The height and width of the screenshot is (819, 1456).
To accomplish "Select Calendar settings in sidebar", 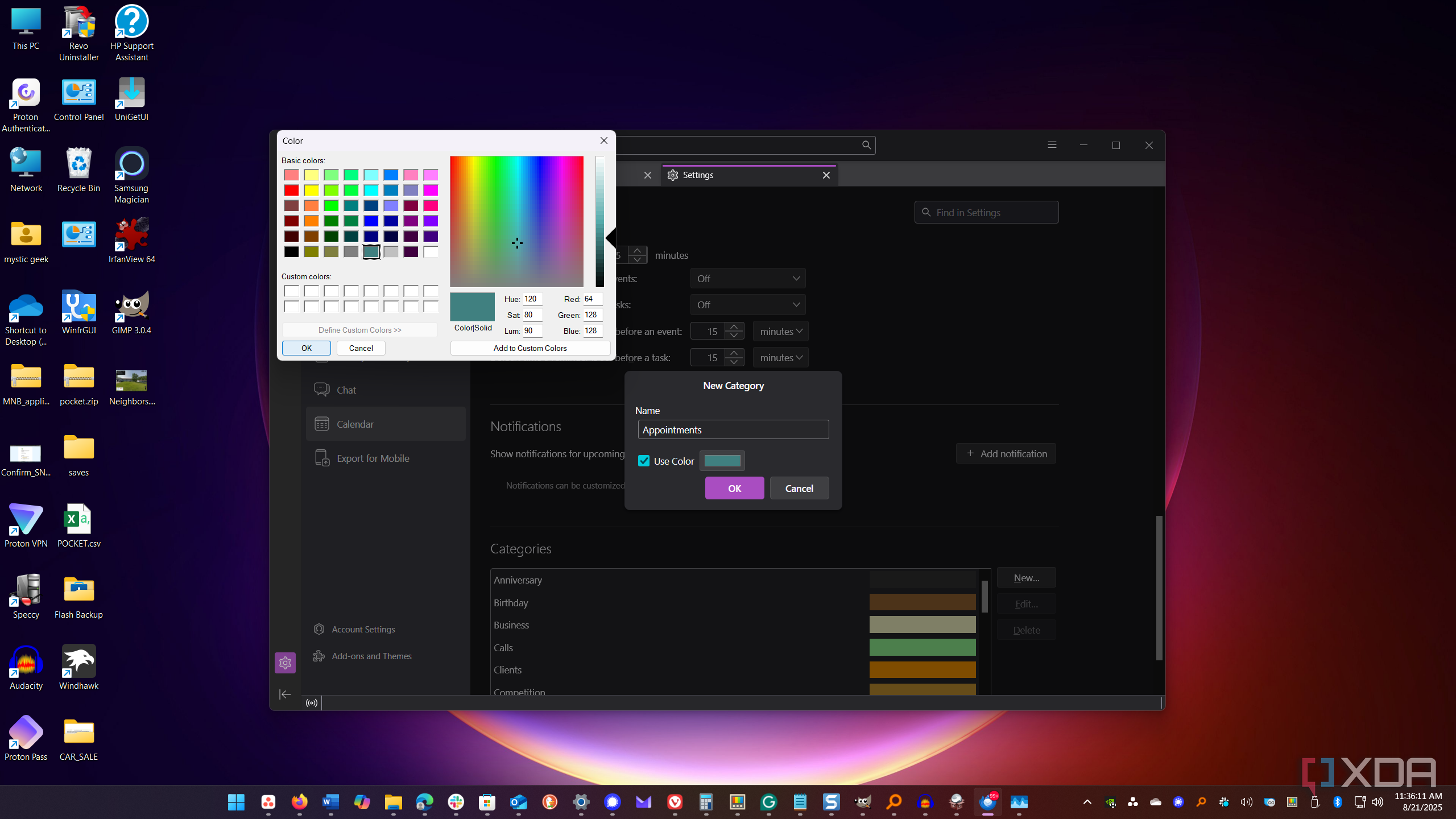I will [386, 424].
